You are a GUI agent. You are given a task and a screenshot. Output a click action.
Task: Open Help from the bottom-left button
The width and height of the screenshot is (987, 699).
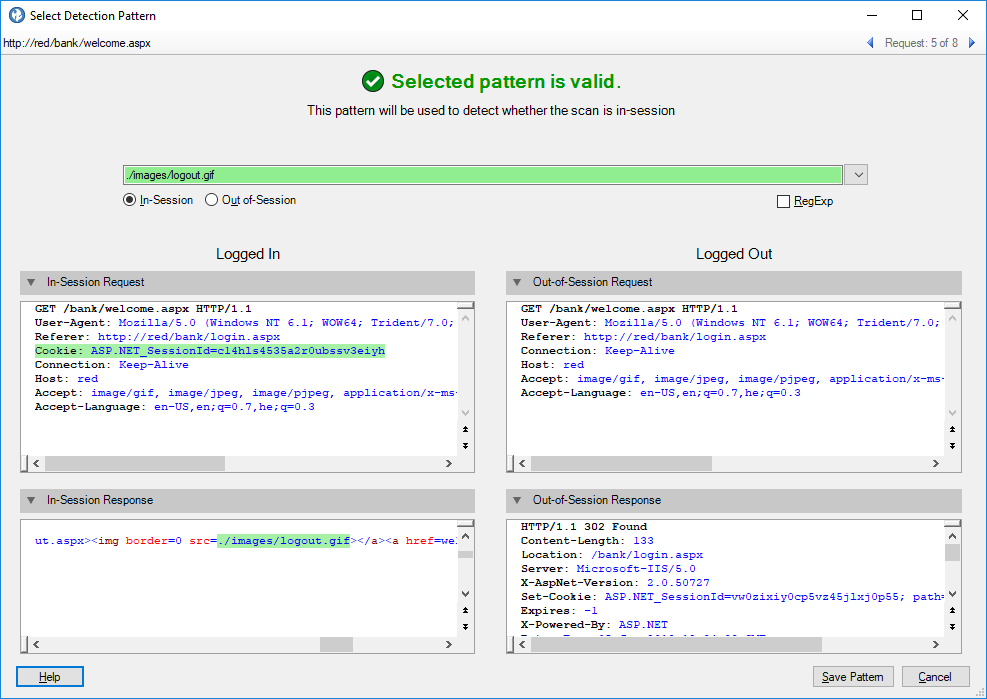(49, 676)
